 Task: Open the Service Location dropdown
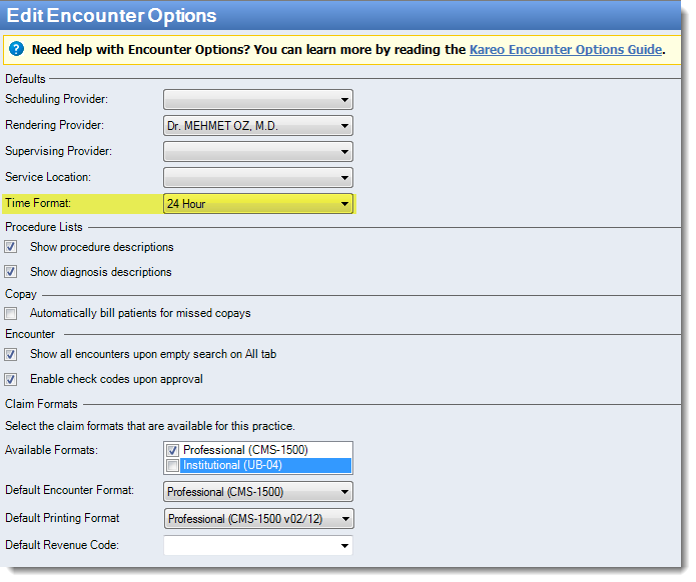pos(258,178)
